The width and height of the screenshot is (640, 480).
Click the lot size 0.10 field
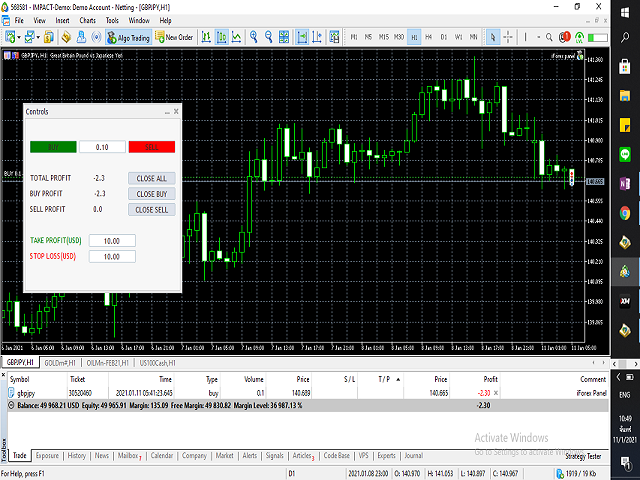click(x=102, y=147)
